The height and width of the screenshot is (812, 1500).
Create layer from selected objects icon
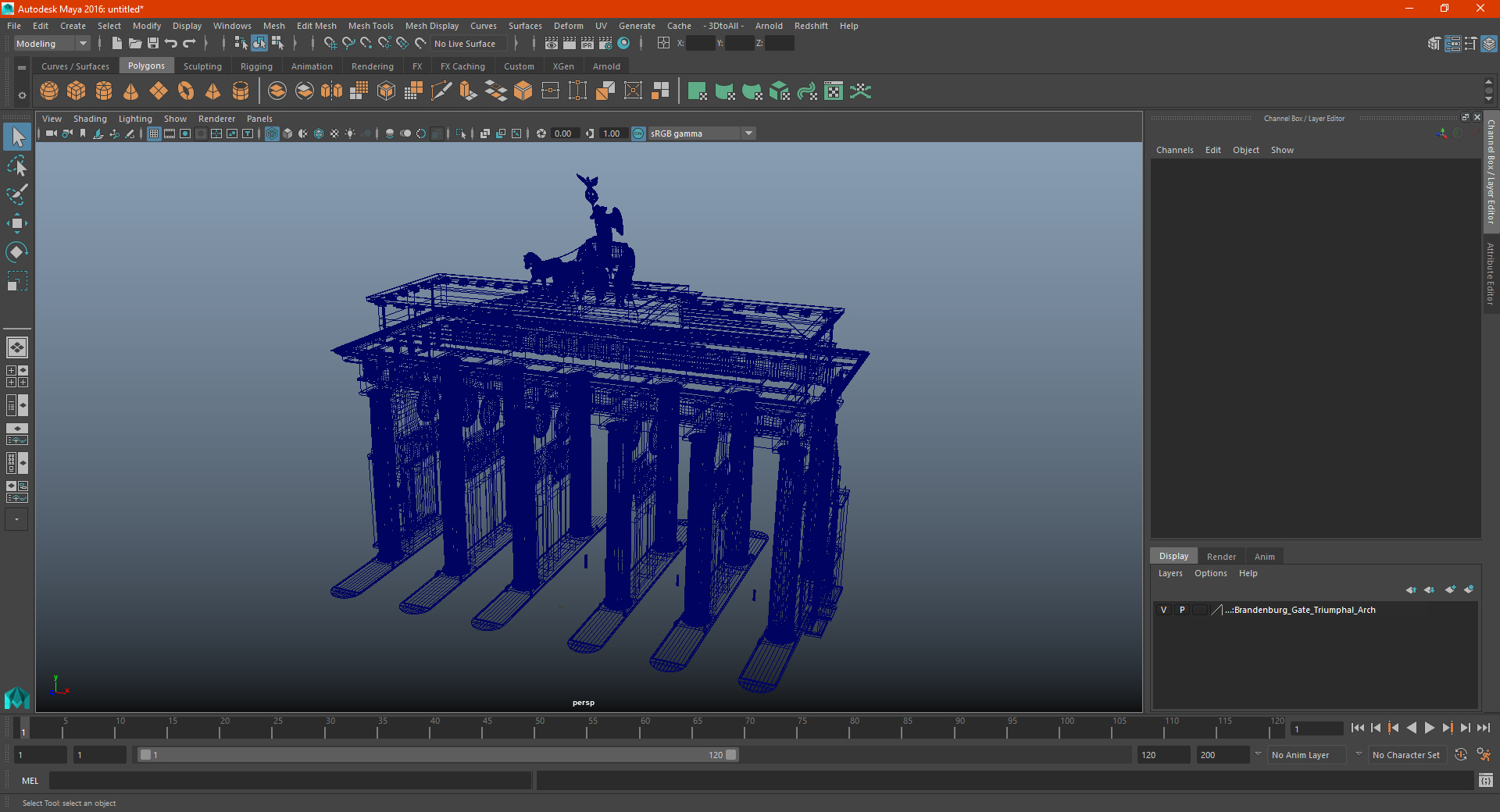click(1469, 589)
